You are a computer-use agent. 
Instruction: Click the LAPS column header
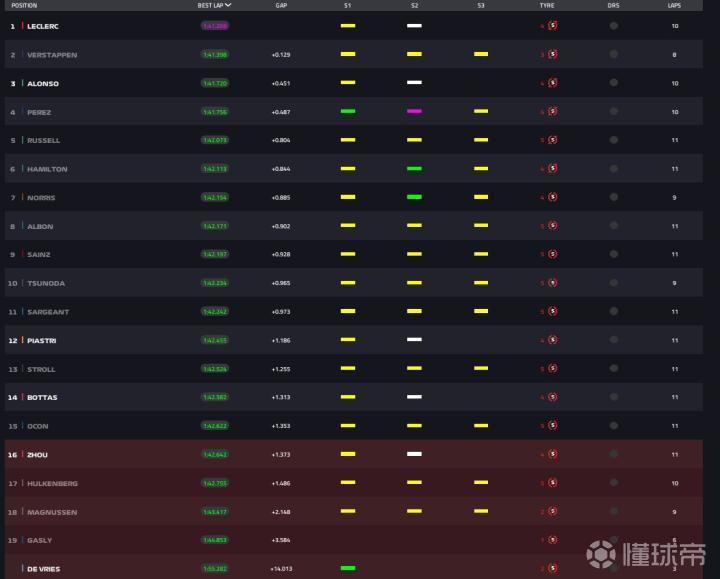point(674,5)
